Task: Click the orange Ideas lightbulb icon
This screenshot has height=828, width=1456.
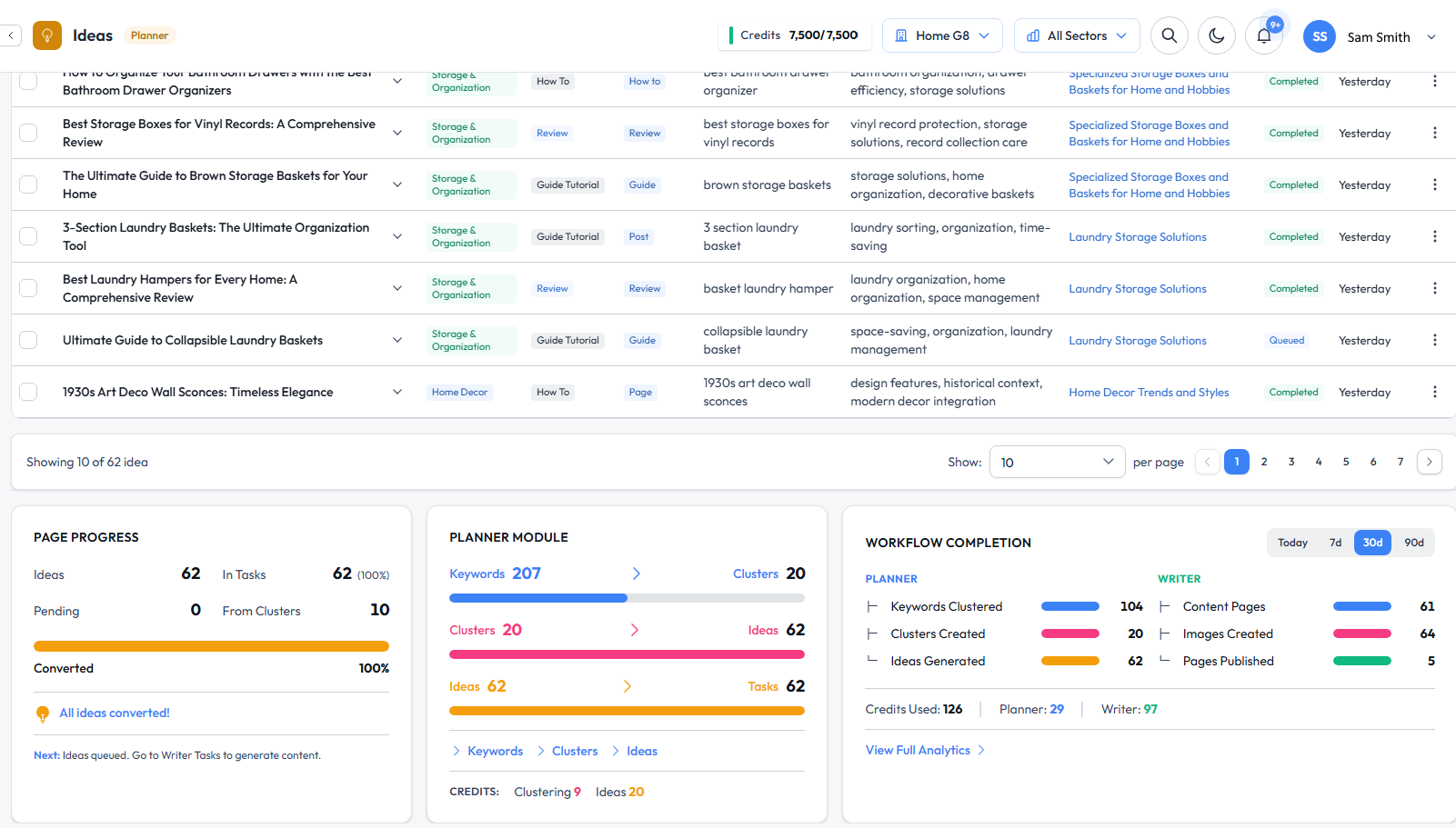Action: click(47, 35)
